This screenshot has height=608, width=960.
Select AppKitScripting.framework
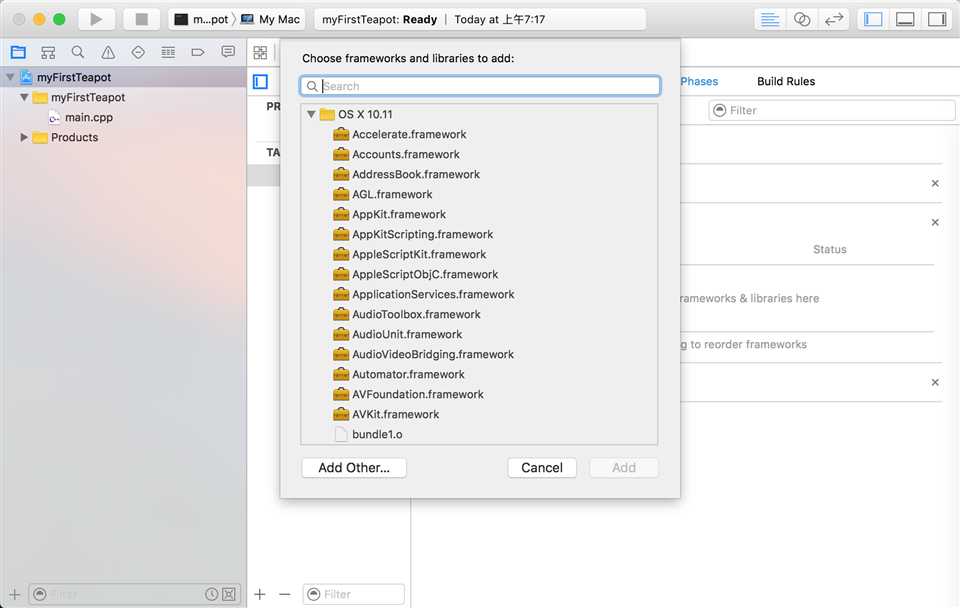click(x=413, y=235)
